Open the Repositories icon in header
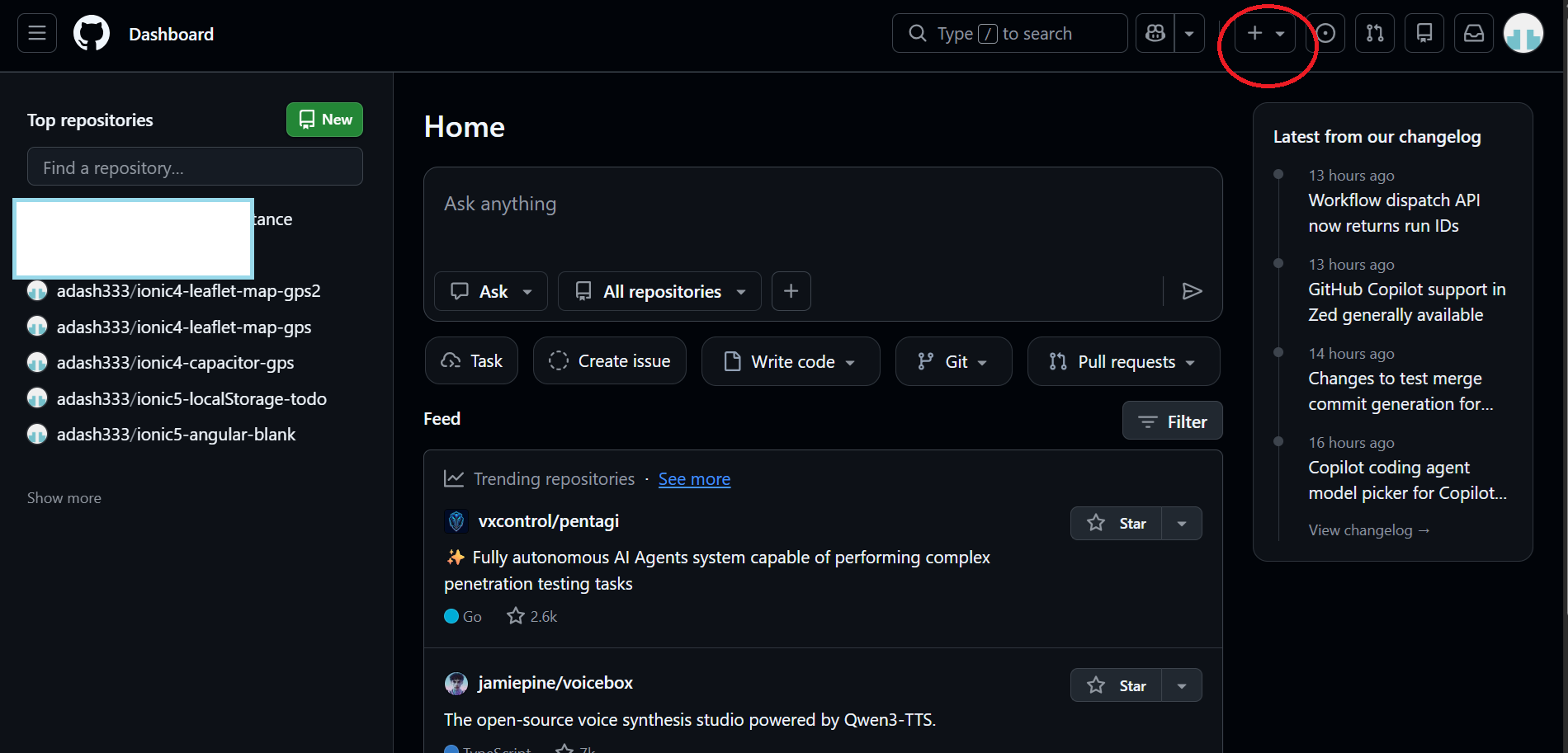 point(1424,34)
